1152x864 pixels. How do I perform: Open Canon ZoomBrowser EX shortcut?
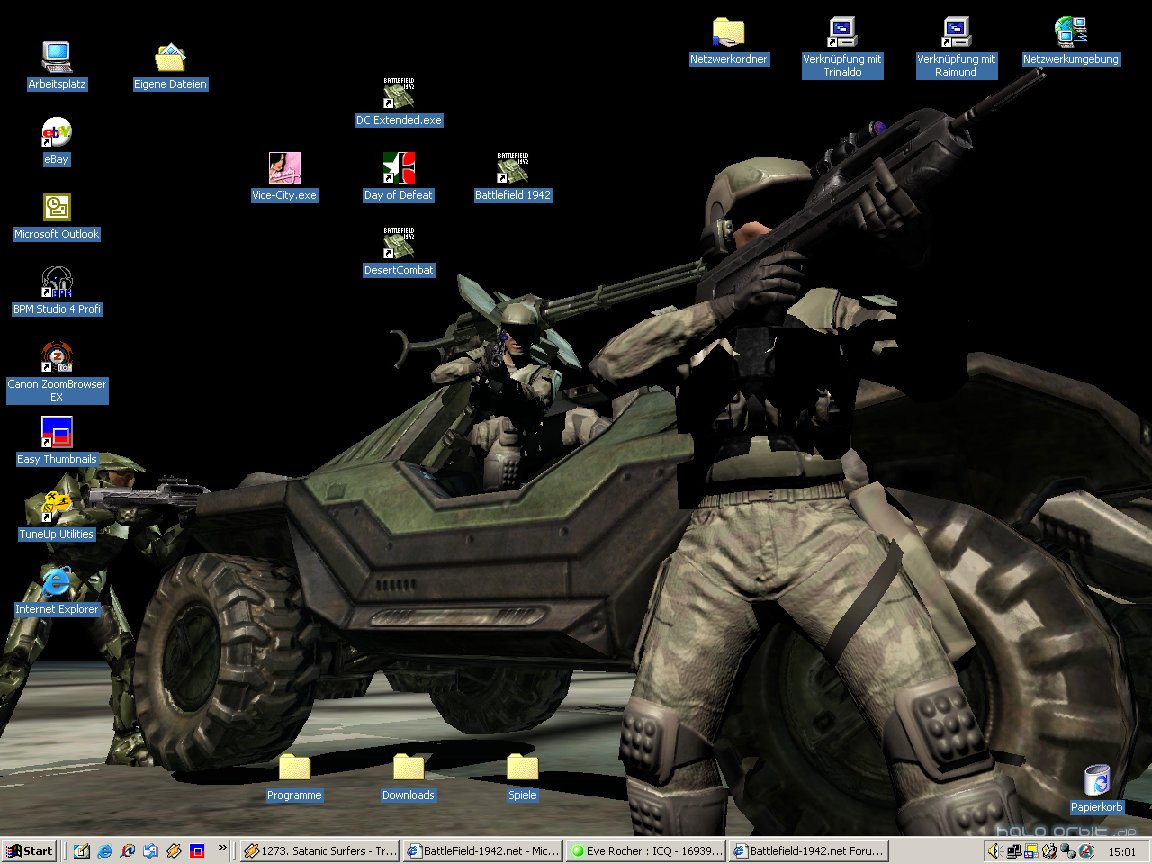[57, 372]
